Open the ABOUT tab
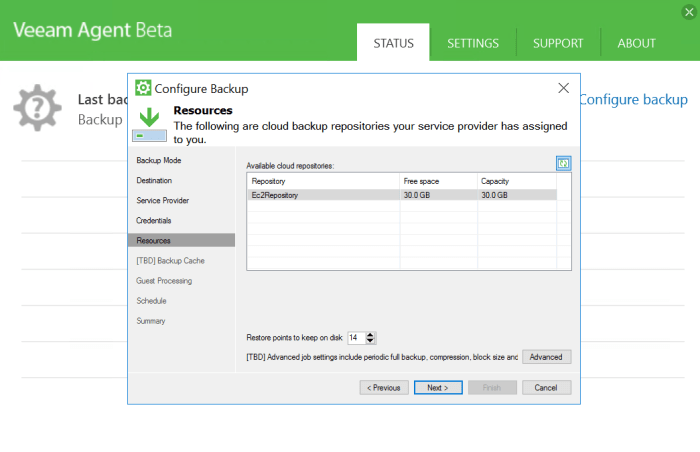Screen dimensions: 700x452 pyautogui.click(x=636, y=43)
